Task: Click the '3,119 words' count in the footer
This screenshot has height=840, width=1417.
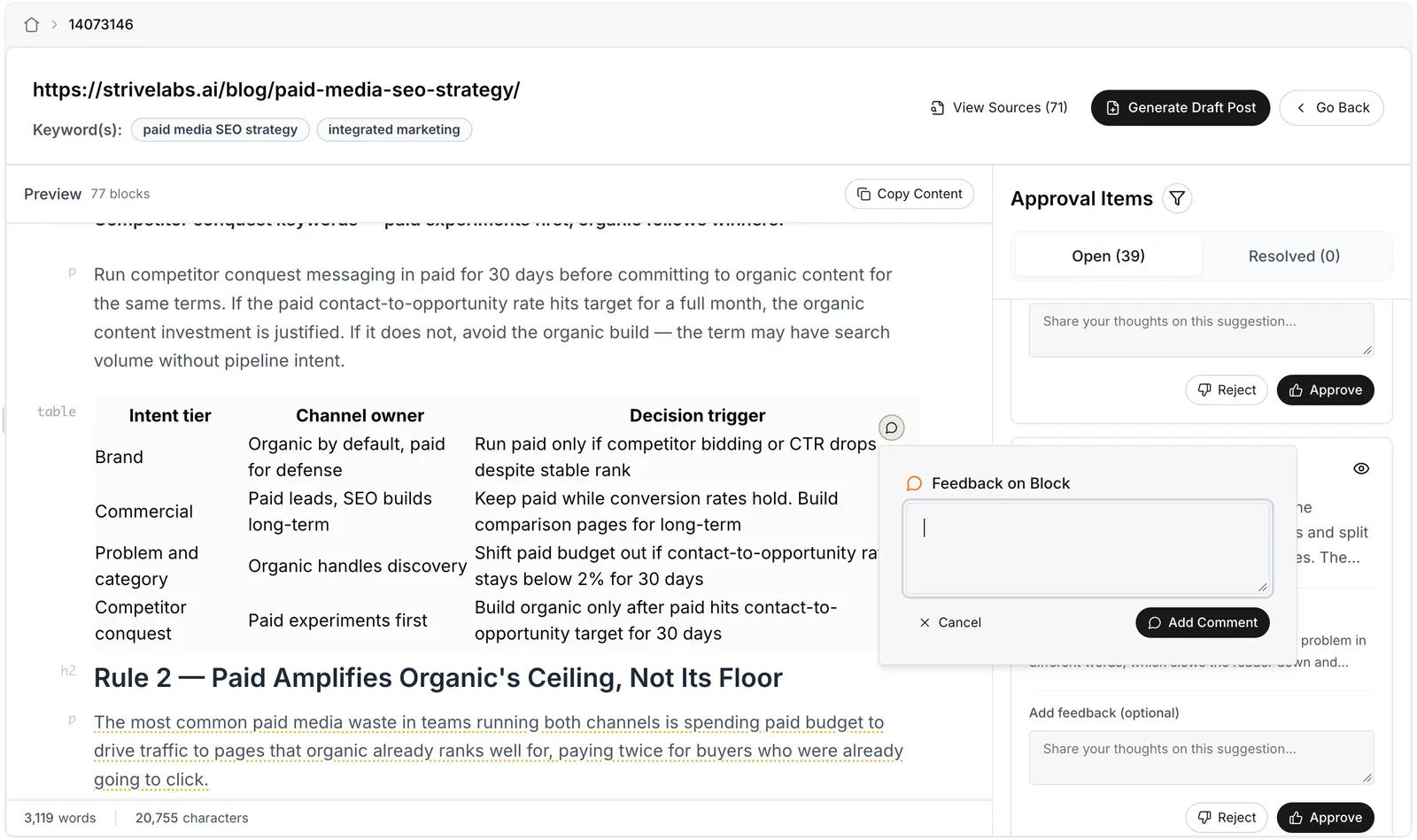Action: [x=60, y=819]
